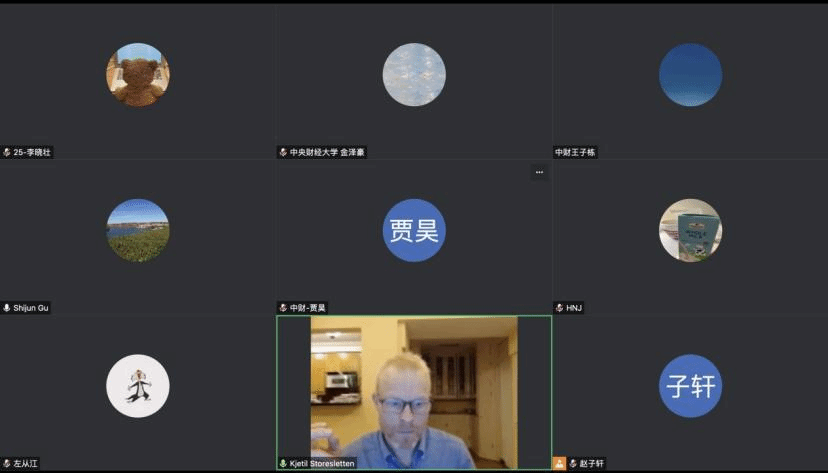The image size is (828, 473).
Task: Click 左从江's cartoon character avatar
Action: click(138, 386)
